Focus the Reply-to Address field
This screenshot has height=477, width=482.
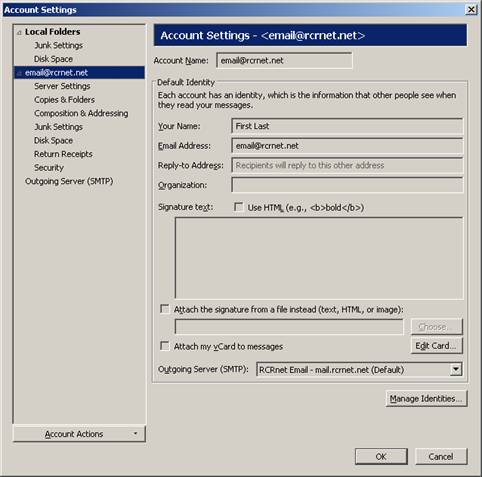point(347,165)
